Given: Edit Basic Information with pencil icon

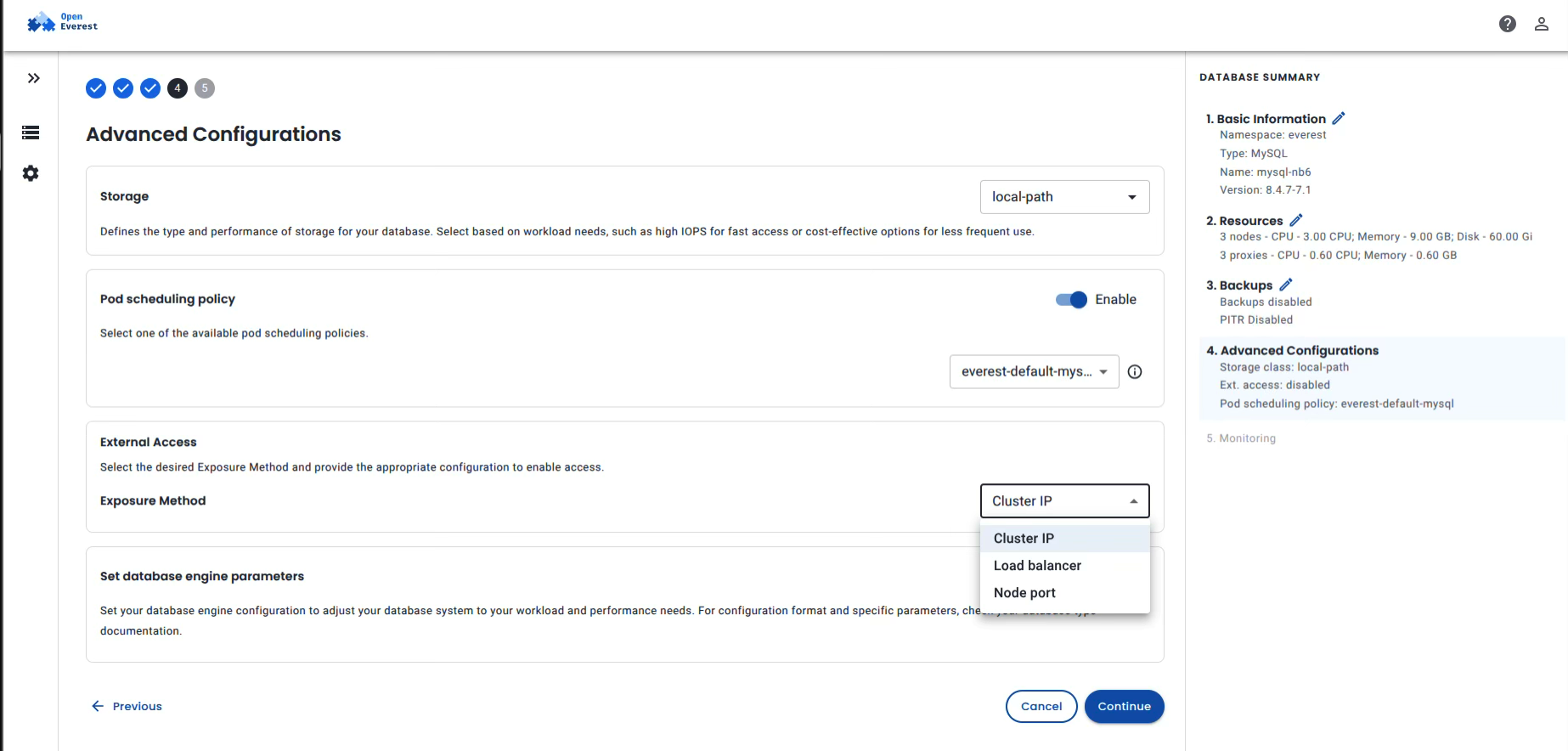Looking at the screenshot, I should tap(1339, 118).
